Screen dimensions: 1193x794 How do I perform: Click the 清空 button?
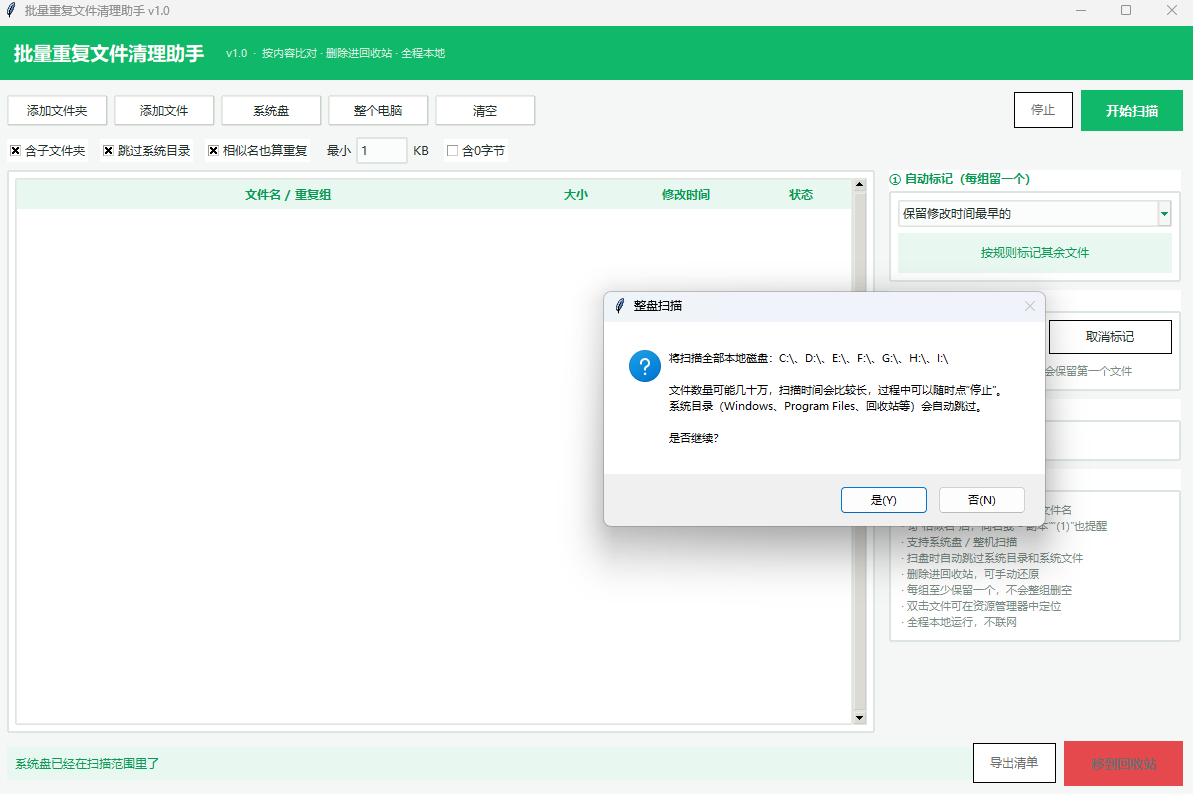pyautogui.click(x=485, y=110)
